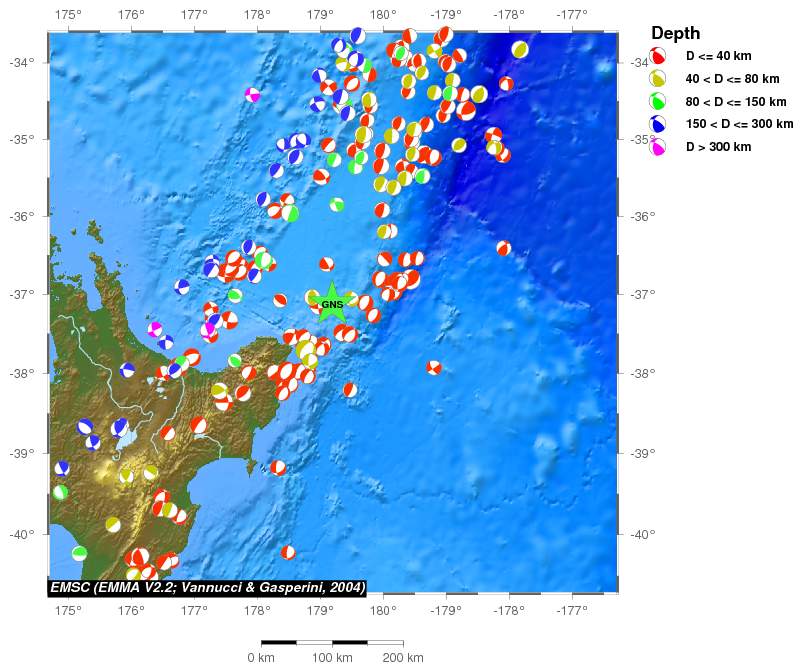The image size is (803, 672).
Task: Select the lone red beachball near 178.5°, -40.2°
Action: 288,552
